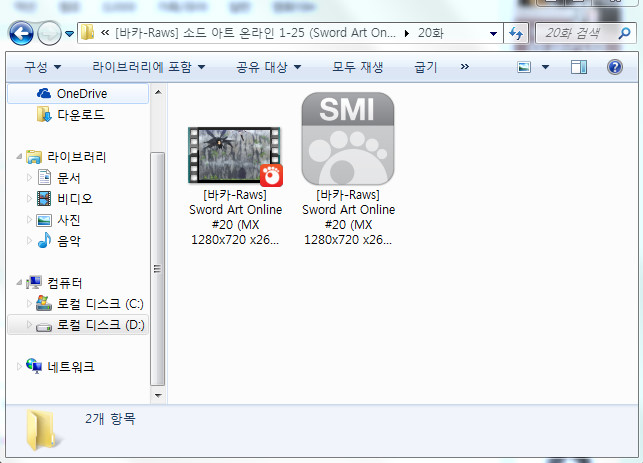Click the OneDrive cloud icon

pos(44,93)
